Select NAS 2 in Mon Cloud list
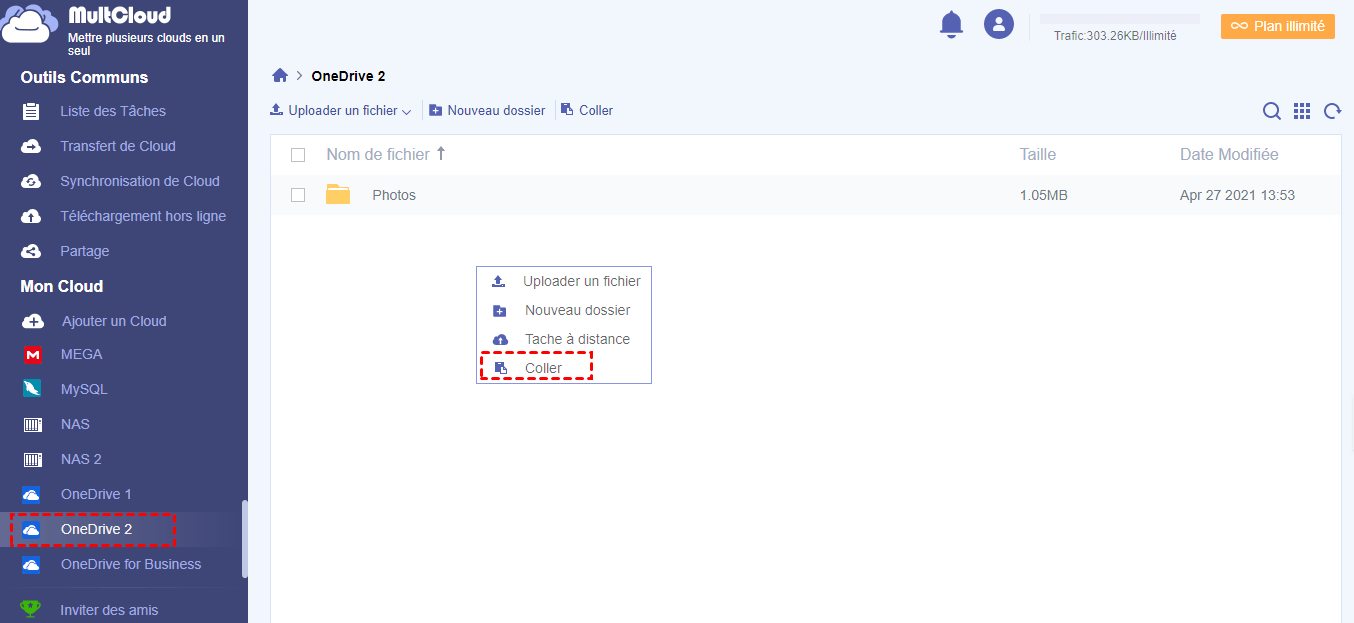The width and height of the screenshot is (1354, 623). 81,459
